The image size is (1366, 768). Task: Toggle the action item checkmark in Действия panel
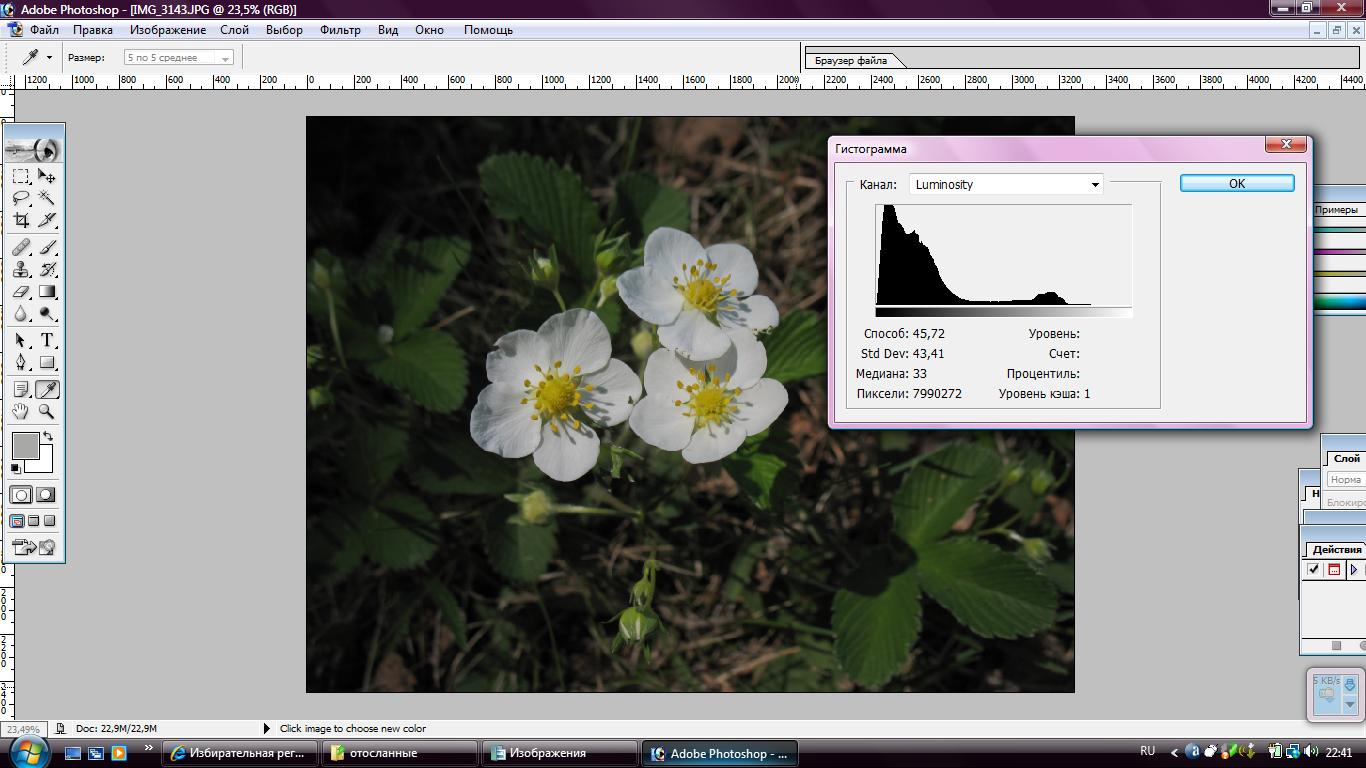[1313, 569]
